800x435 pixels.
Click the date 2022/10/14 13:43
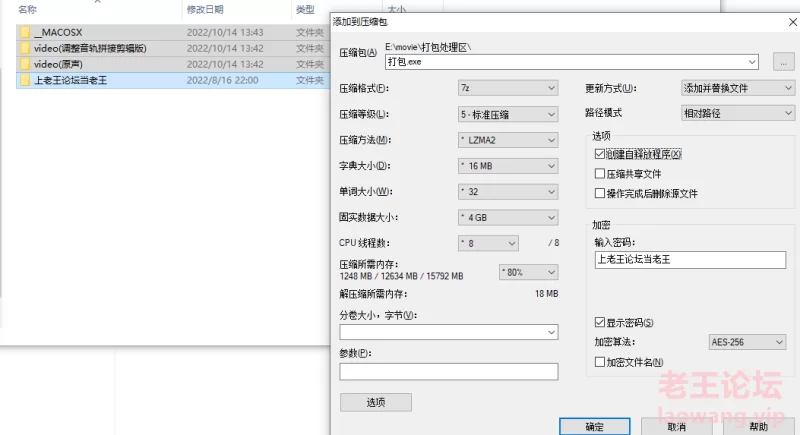point(225,32)
